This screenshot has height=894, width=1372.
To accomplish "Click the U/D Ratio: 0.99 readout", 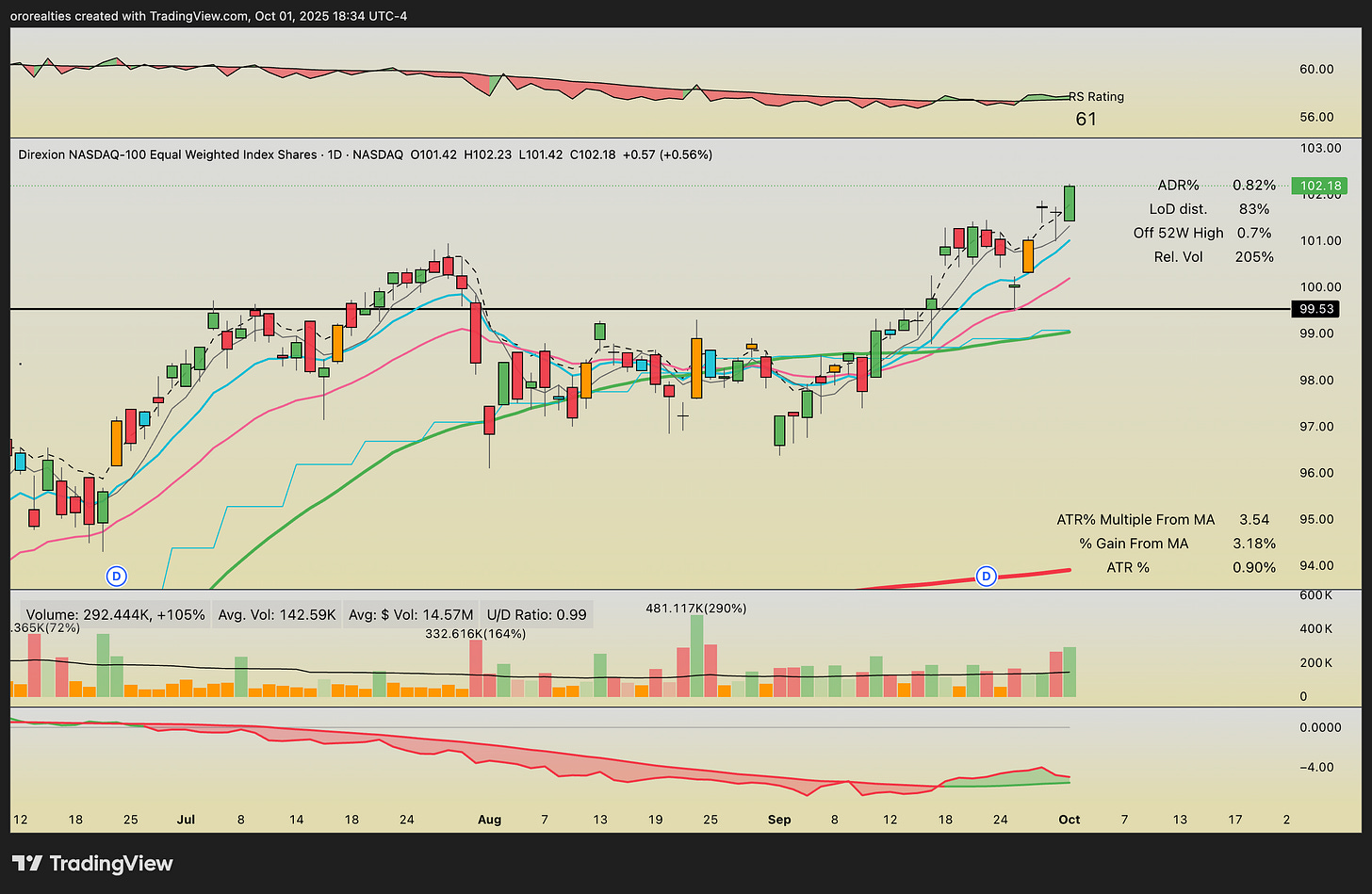I will tap(537, 614).
